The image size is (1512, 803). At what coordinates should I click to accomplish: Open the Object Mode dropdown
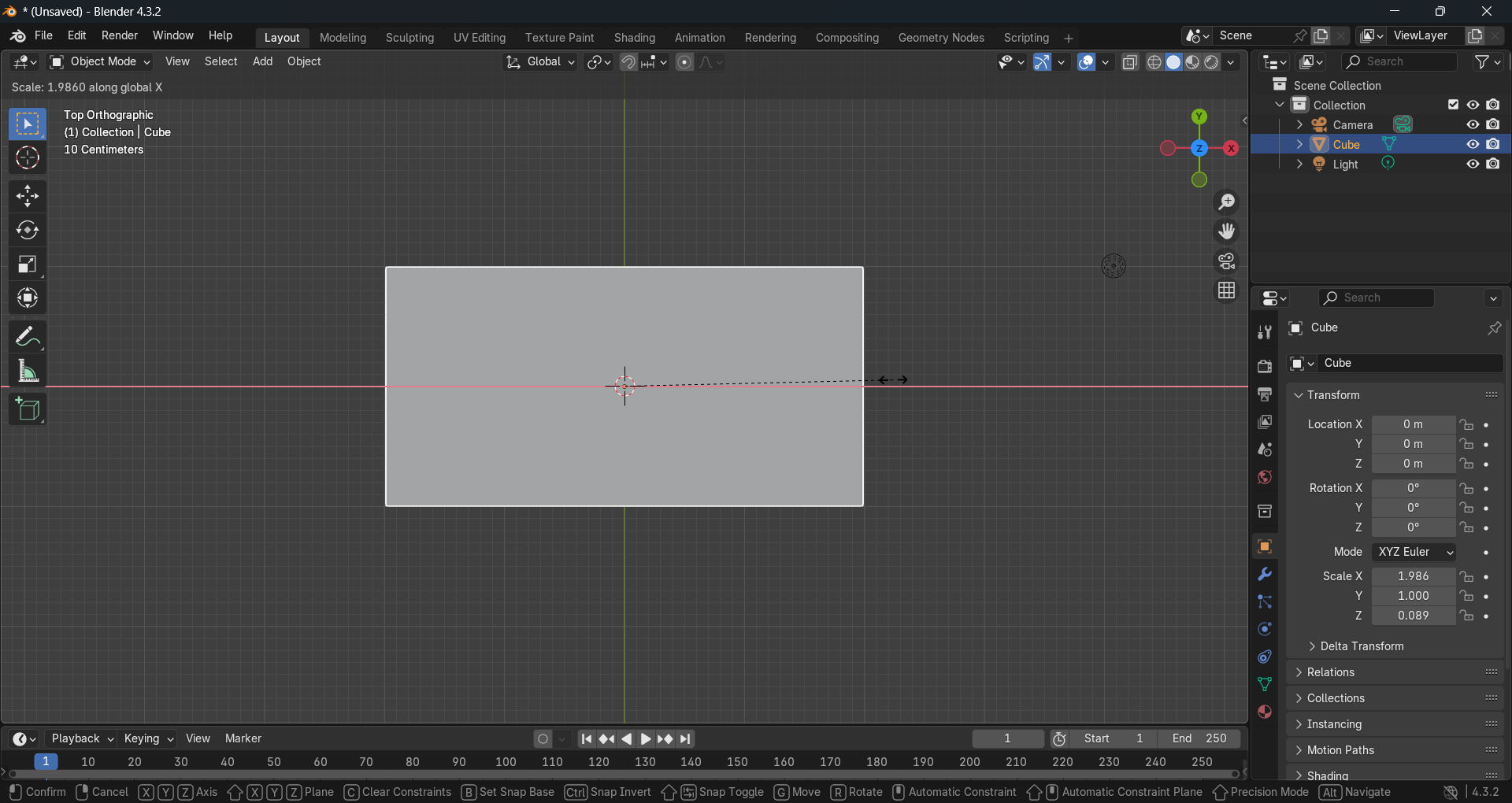point(100,61)
